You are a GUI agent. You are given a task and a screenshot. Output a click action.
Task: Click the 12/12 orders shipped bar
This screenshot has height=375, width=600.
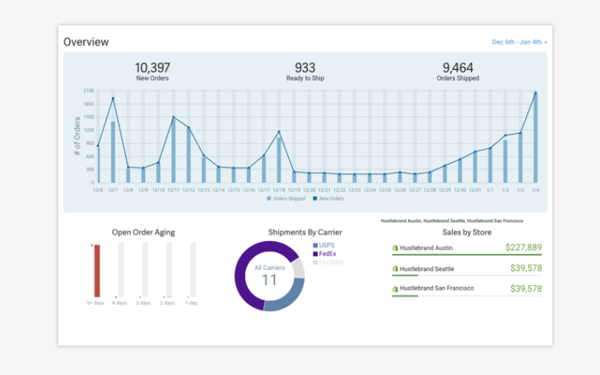(x=189, y=155)
